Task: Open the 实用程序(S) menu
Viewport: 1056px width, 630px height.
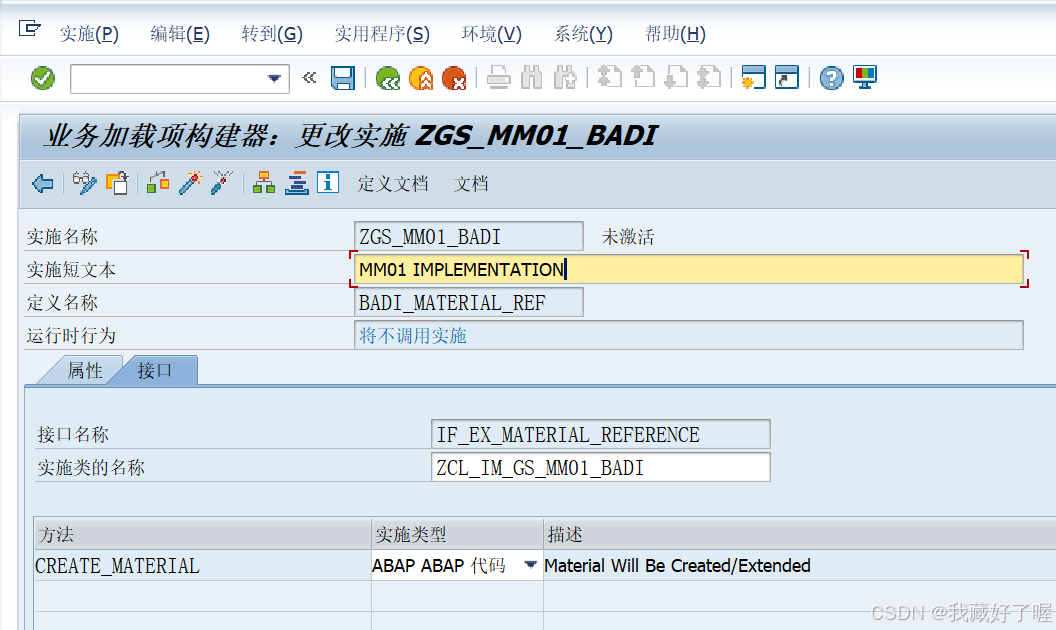Action: coord(382,34)
